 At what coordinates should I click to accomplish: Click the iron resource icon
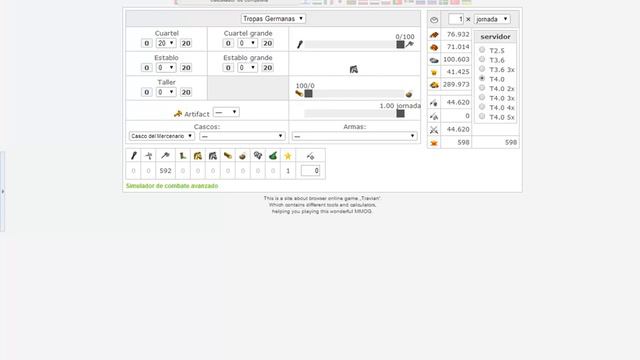point(434,60)
